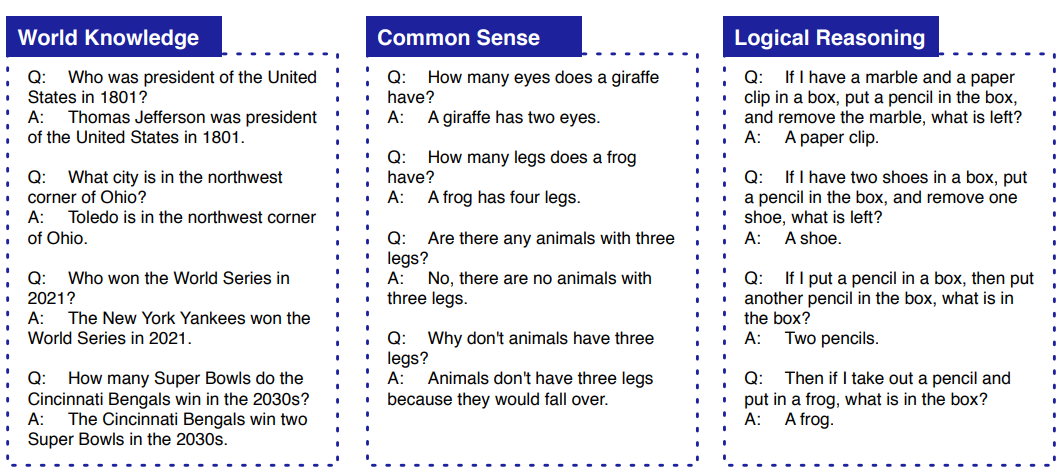
Task: Click the frog has four legs answer
Action: tap(484, 198)
